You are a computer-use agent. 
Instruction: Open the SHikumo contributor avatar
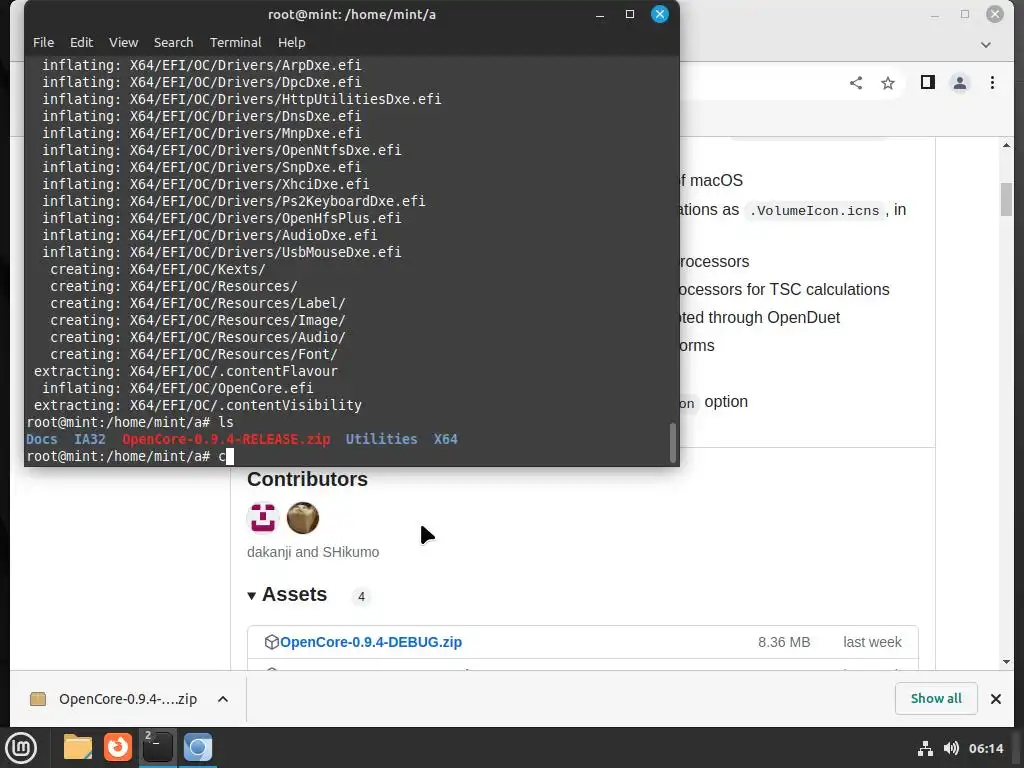pos(302,519)
